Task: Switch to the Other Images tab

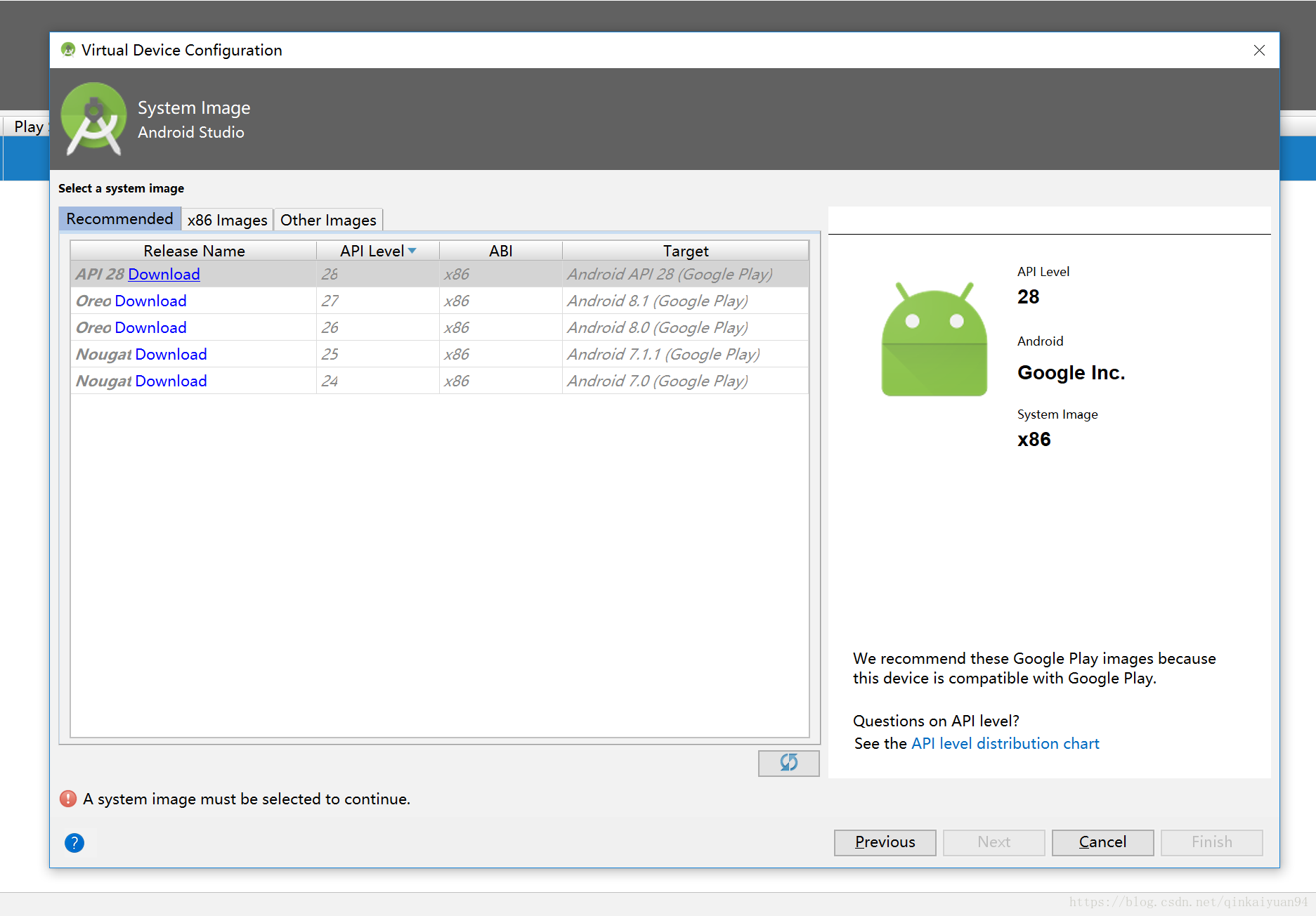Action: (x=327, y=219)
